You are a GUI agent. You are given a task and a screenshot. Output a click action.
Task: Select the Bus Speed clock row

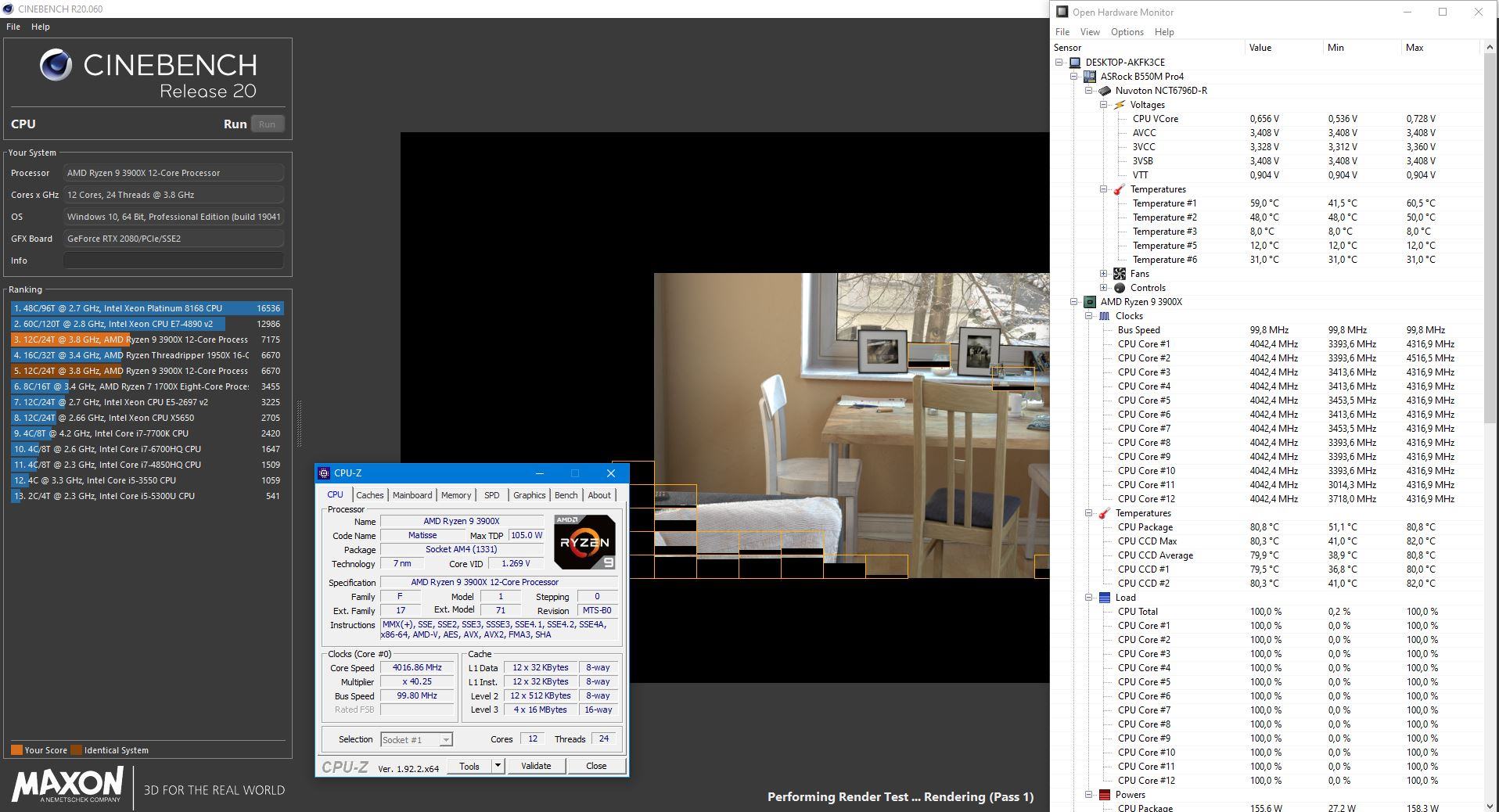(x=1267, y=330)
